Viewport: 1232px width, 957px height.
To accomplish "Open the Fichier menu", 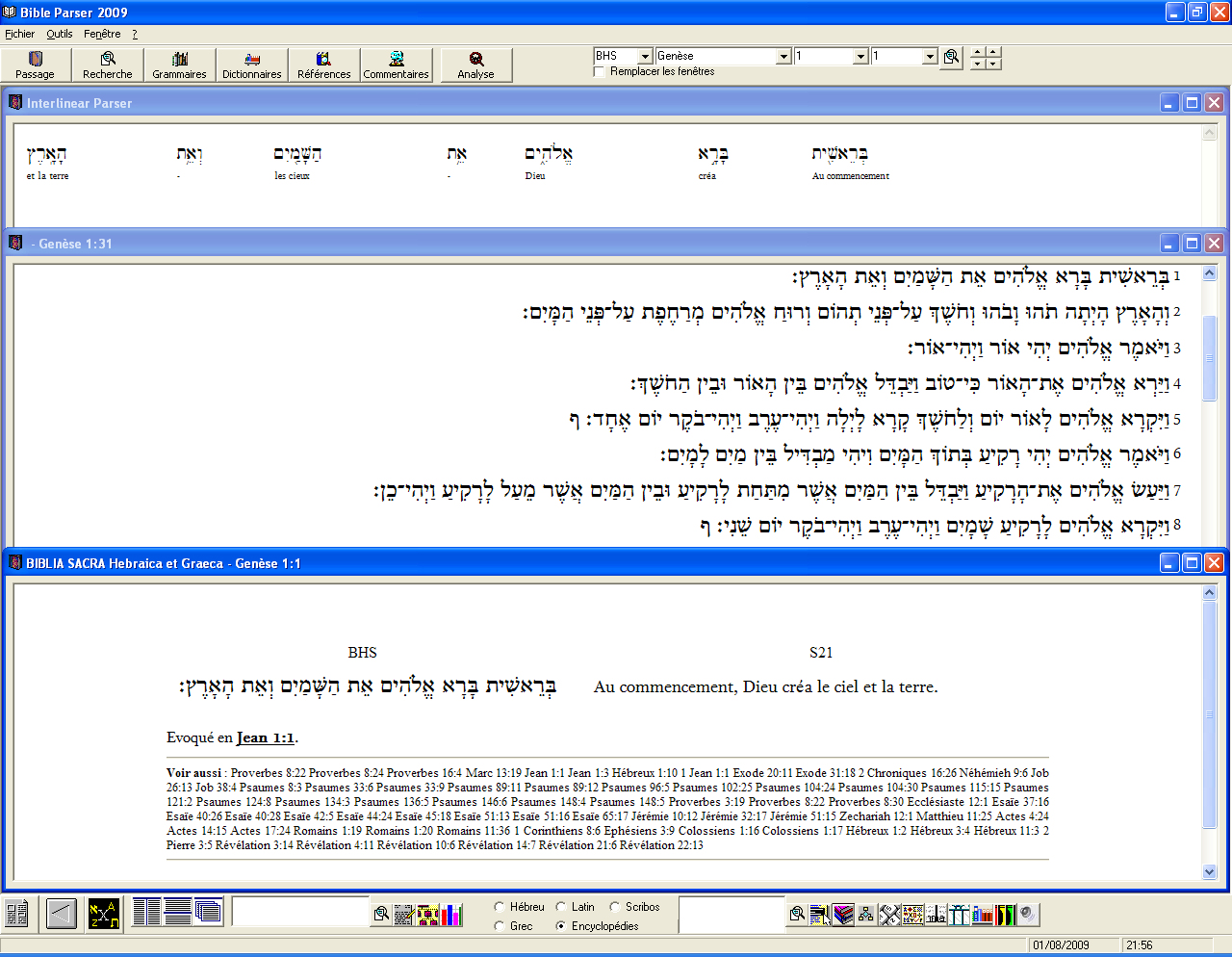I will pyautogui.click(x=19, y=34).
